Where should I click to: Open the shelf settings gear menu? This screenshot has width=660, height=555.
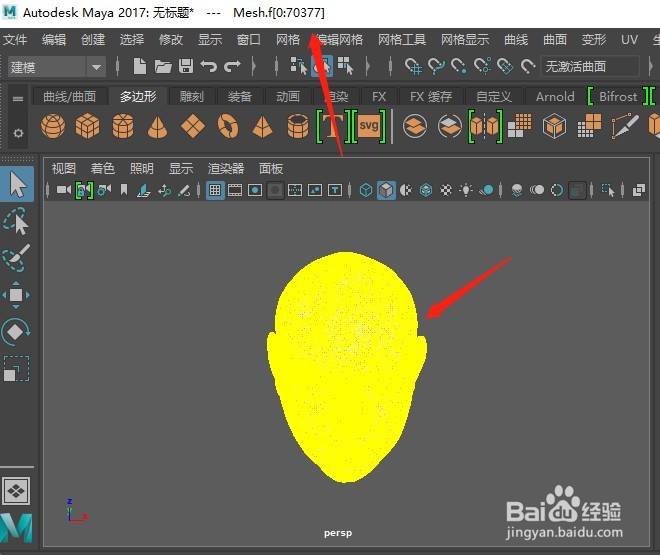[x=18, y=133]
